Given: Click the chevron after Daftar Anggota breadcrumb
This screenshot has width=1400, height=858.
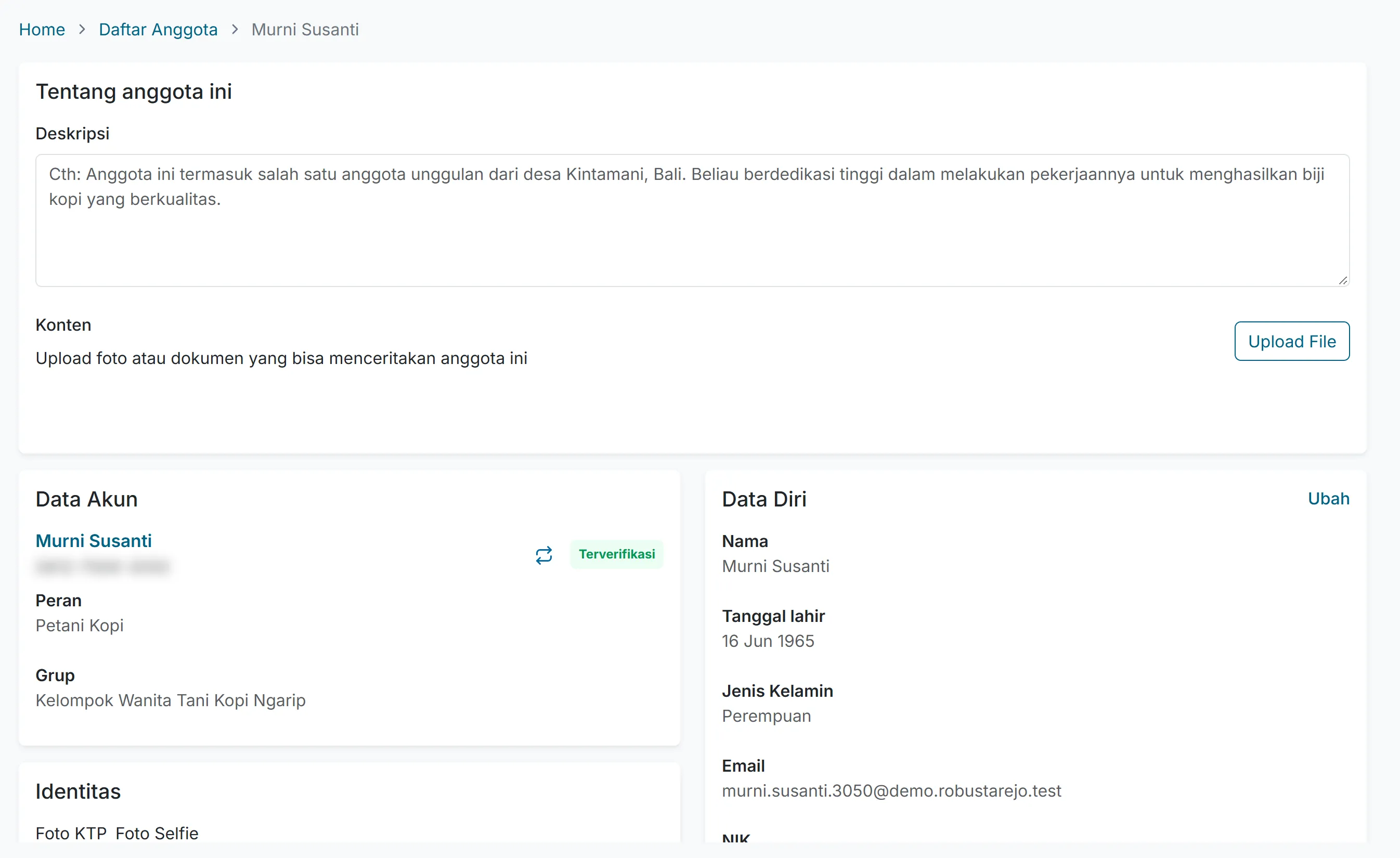Looking at the screenshot, I should 235,29.
